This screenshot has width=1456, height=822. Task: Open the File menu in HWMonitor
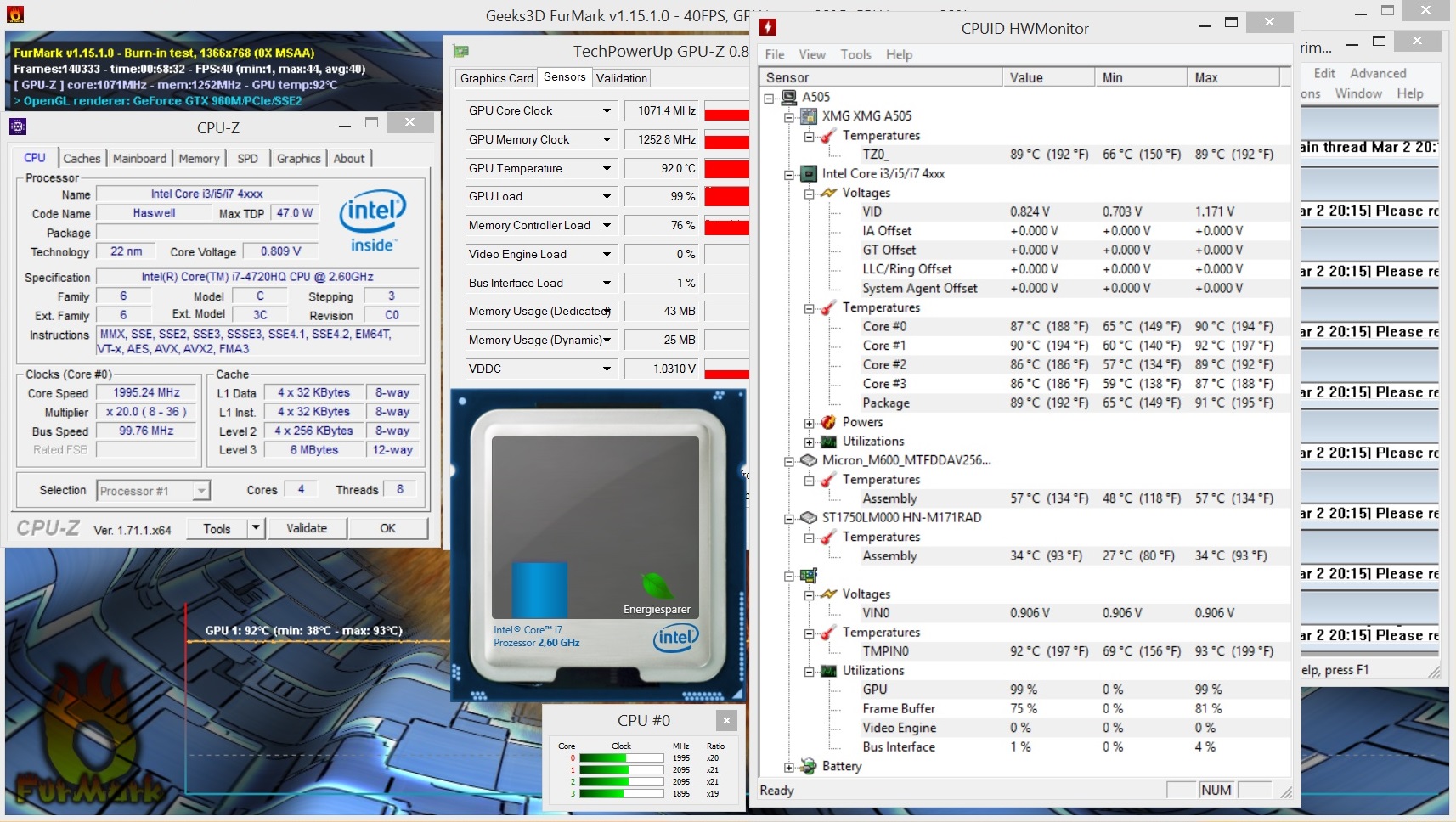775,54
